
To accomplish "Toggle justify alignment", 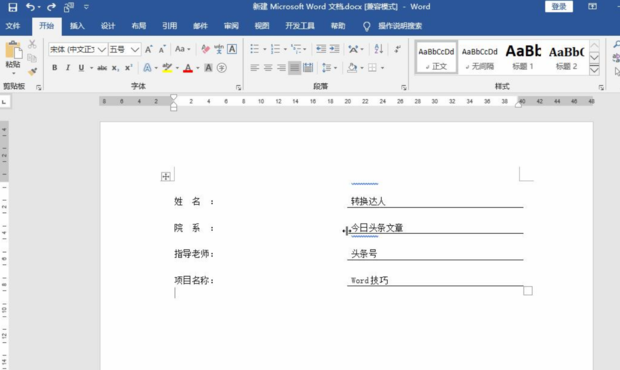I will [295, 68].
